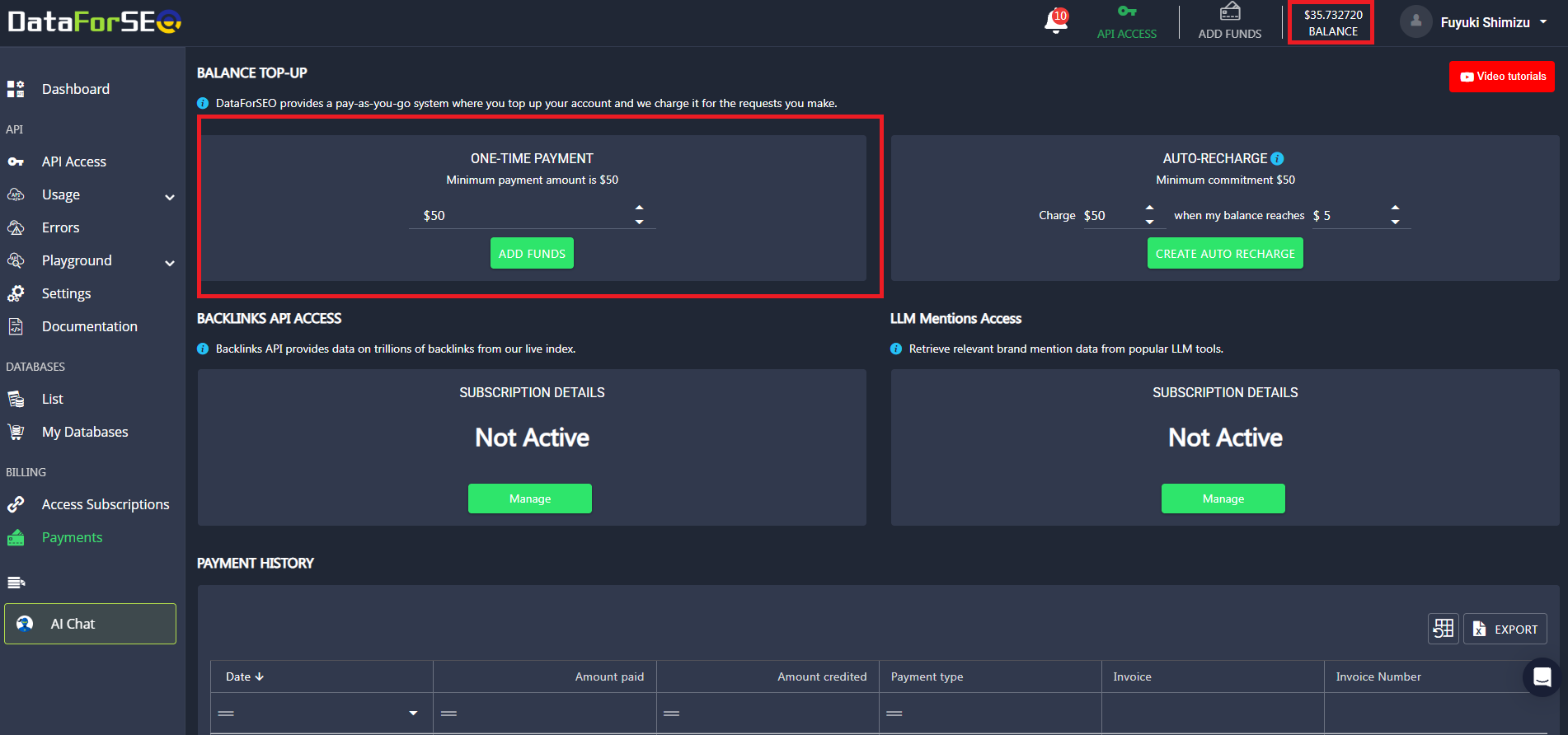Collapse the sidebar with the menu icon
Screen dimensions: 1568x735
tap(16, 583)
